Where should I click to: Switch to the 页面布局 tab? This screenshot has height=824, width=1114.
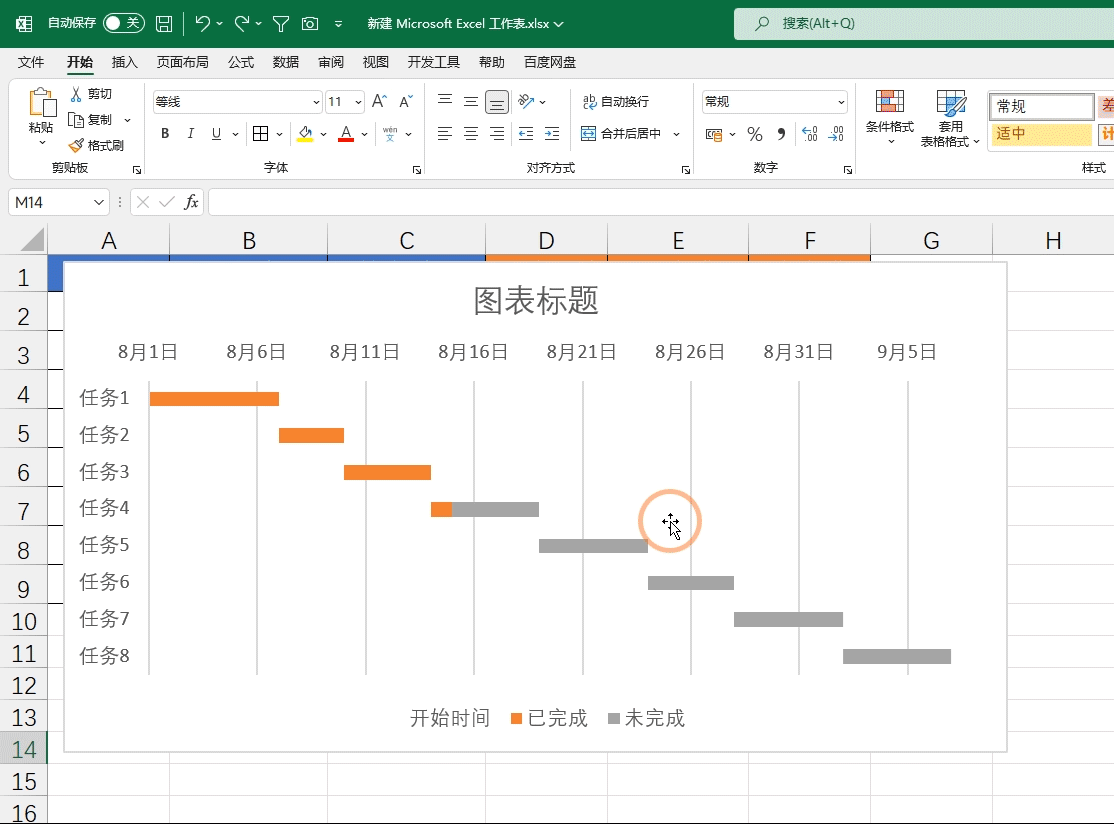pos(183,63)
